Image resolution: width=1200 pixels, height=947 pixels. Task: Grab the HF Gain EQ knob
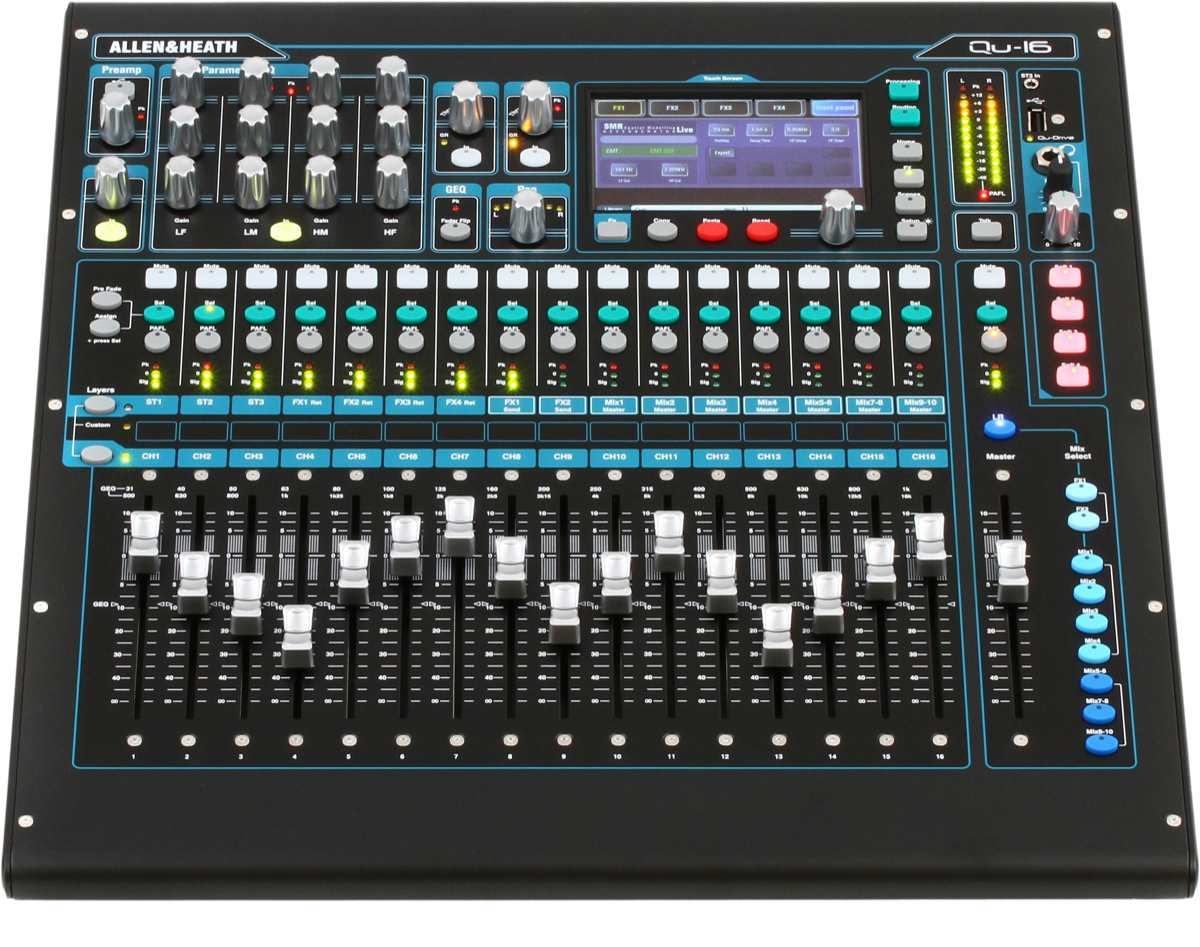point(392,181)
